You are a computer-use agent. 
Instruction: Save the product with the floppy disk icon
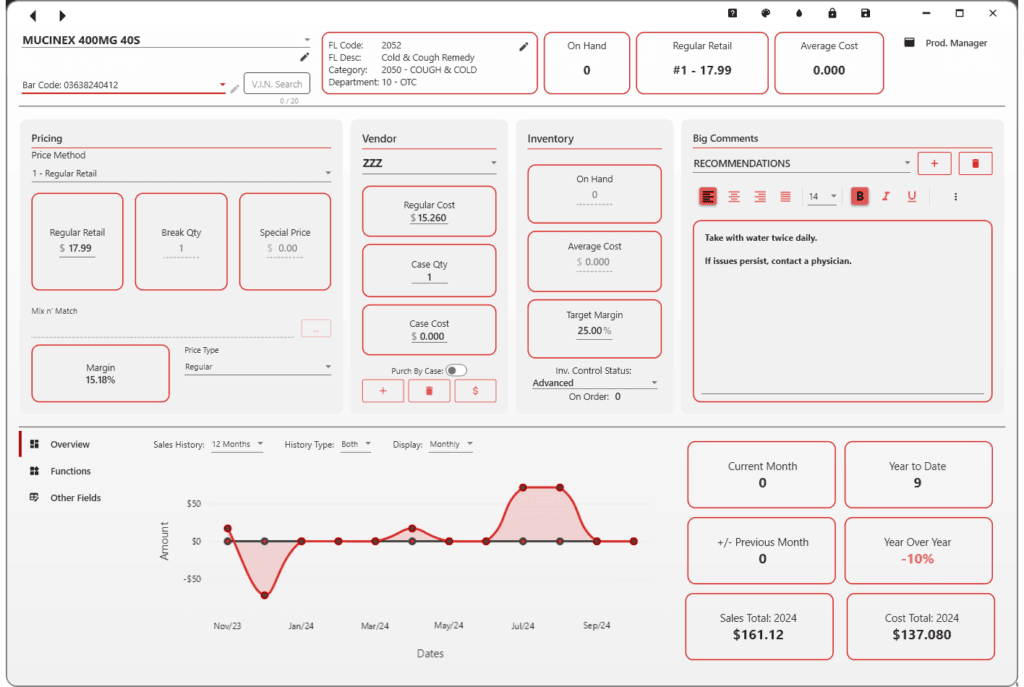[x=865, y=13]
